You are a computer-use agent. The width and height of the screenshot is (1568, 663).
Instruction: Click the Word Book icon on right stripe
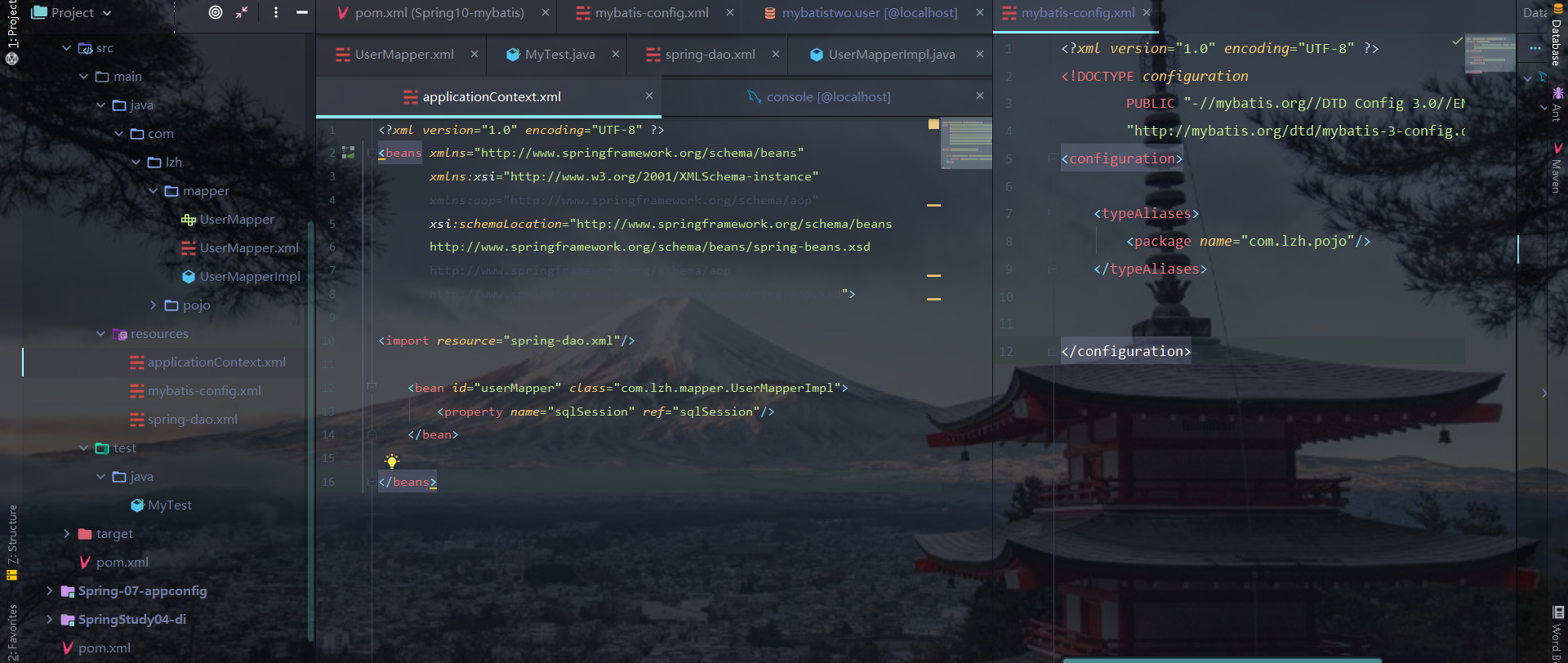[1558, 612]
